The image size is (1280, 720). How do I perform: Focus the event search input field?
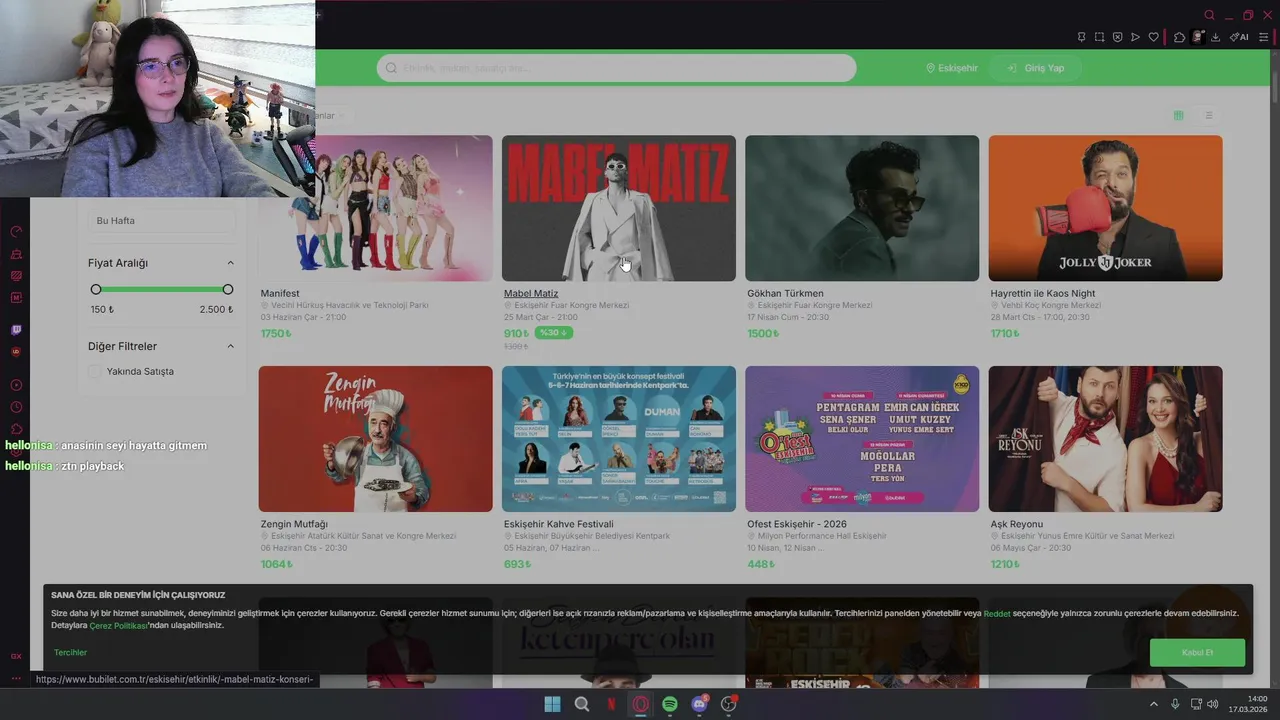(x=616, y=68)
